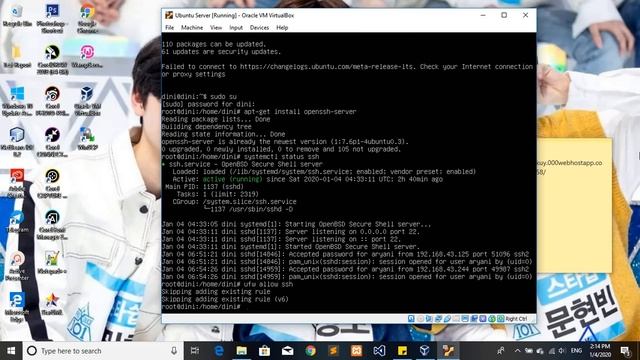Viewport: 640px width, 360px height.
Task: Select the yellow folder on the desktop
Action: tap(17, 56)
